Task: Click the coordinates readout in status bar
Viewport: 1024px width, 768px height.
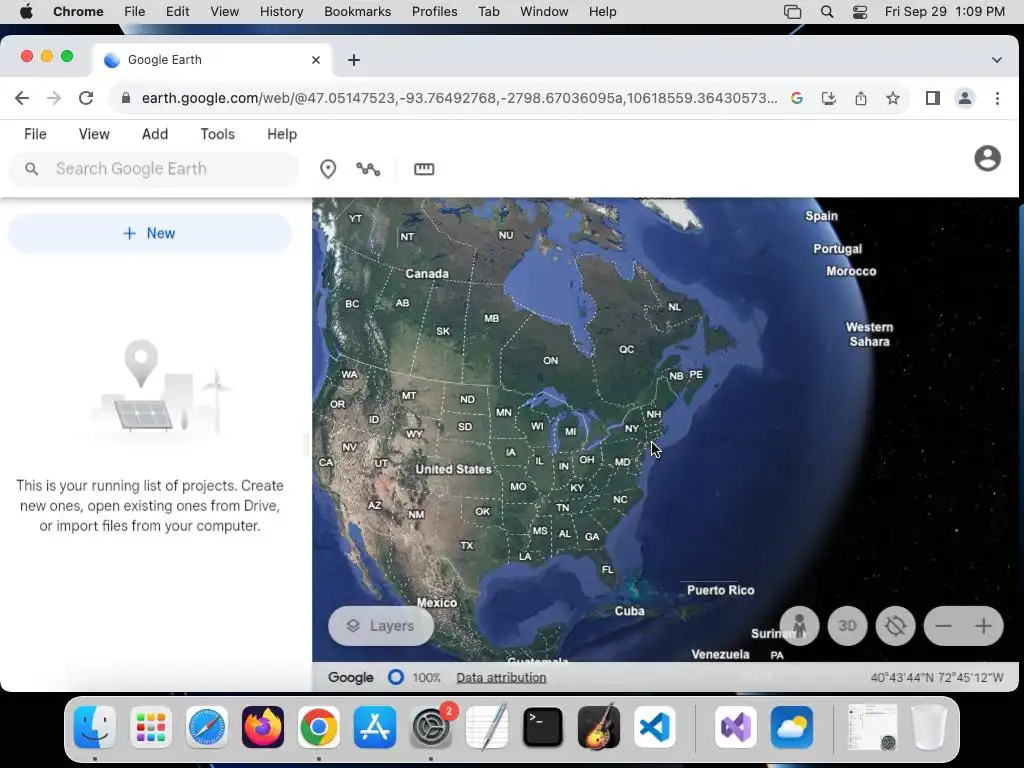Action: [x=936, y=678]
